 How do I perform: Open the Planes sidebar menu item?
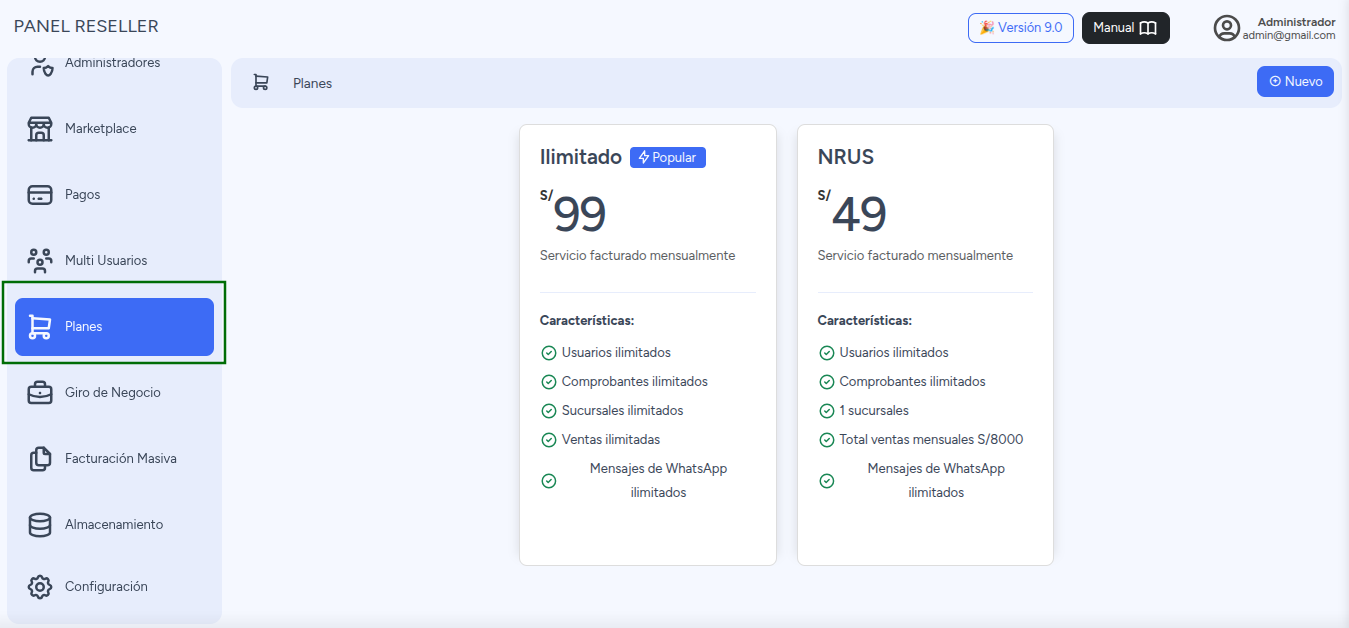[114, 327]
